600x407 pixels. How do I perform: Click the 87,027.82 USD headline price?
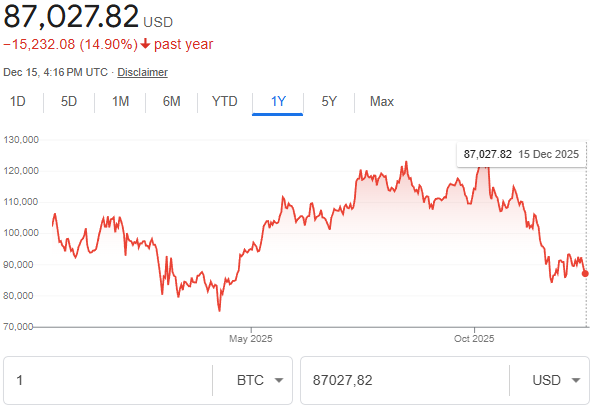coord(70,17)
